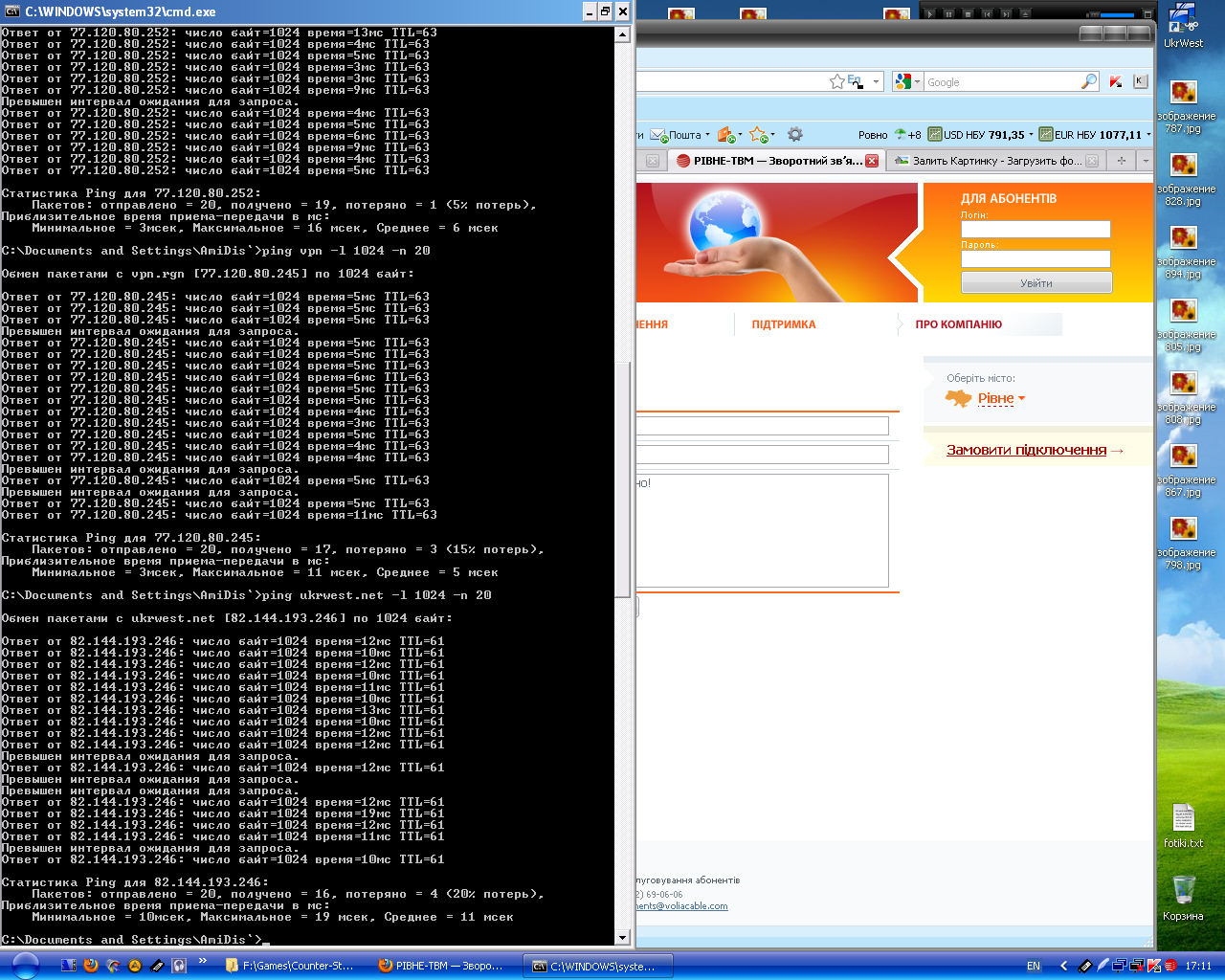Click the search magnifier in the Google box
Viewport: 1225px width, 980px height.
[x=1089, y=81]
